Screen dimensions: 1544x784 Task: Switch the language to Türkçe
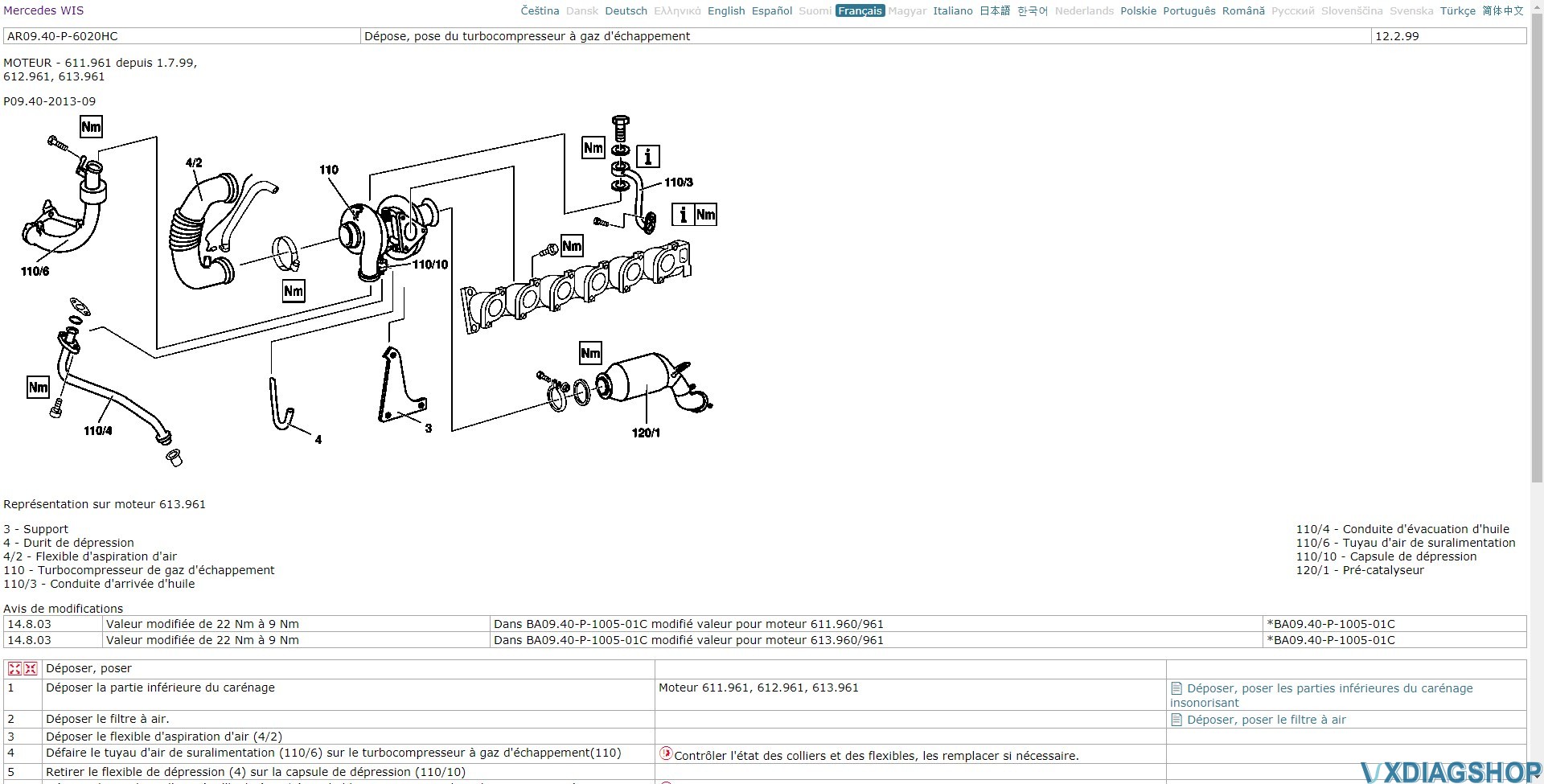pos(1458,10)
